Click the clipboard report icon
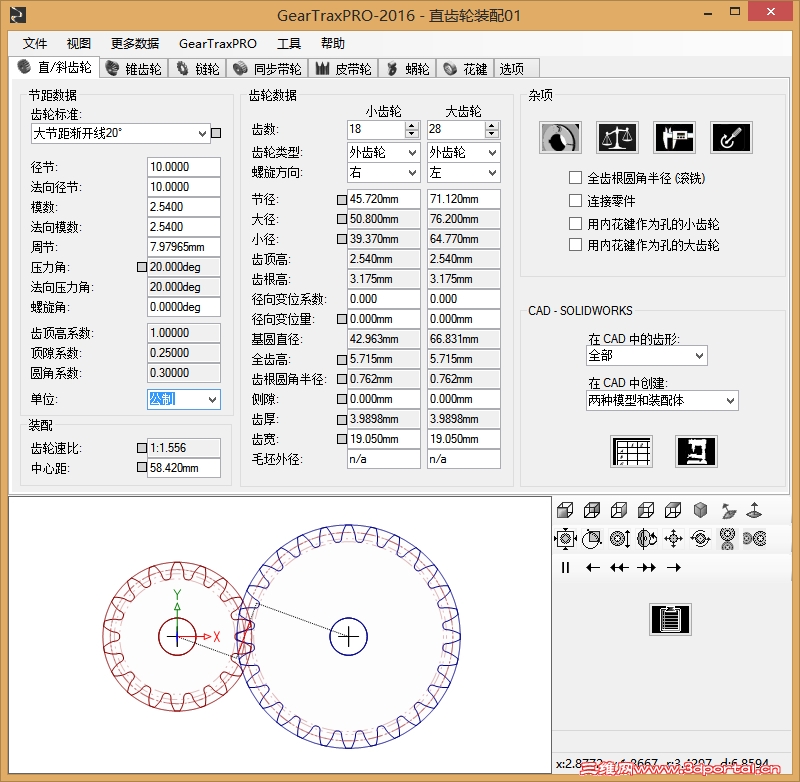Screen dimensions: 800x782 point(670,619)
